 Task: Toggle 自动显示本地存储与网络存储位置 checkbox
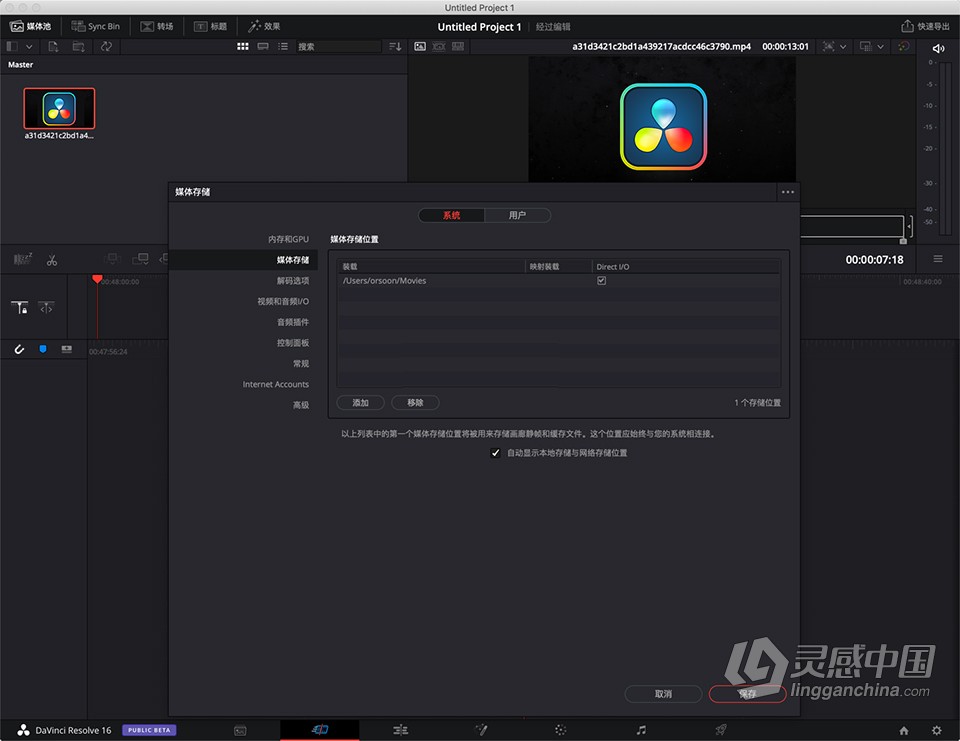[x=496, y=452]
